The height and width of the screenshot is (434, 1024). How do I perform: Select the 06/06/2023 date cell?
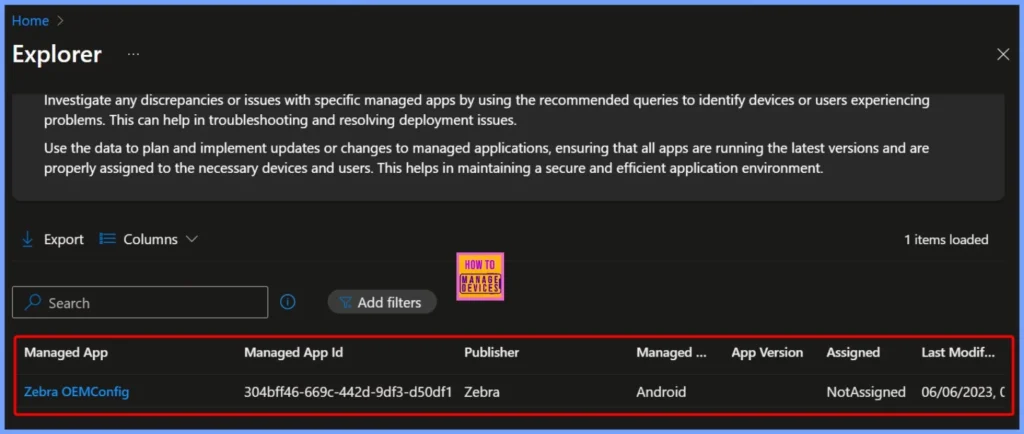[x=965, y=392]
